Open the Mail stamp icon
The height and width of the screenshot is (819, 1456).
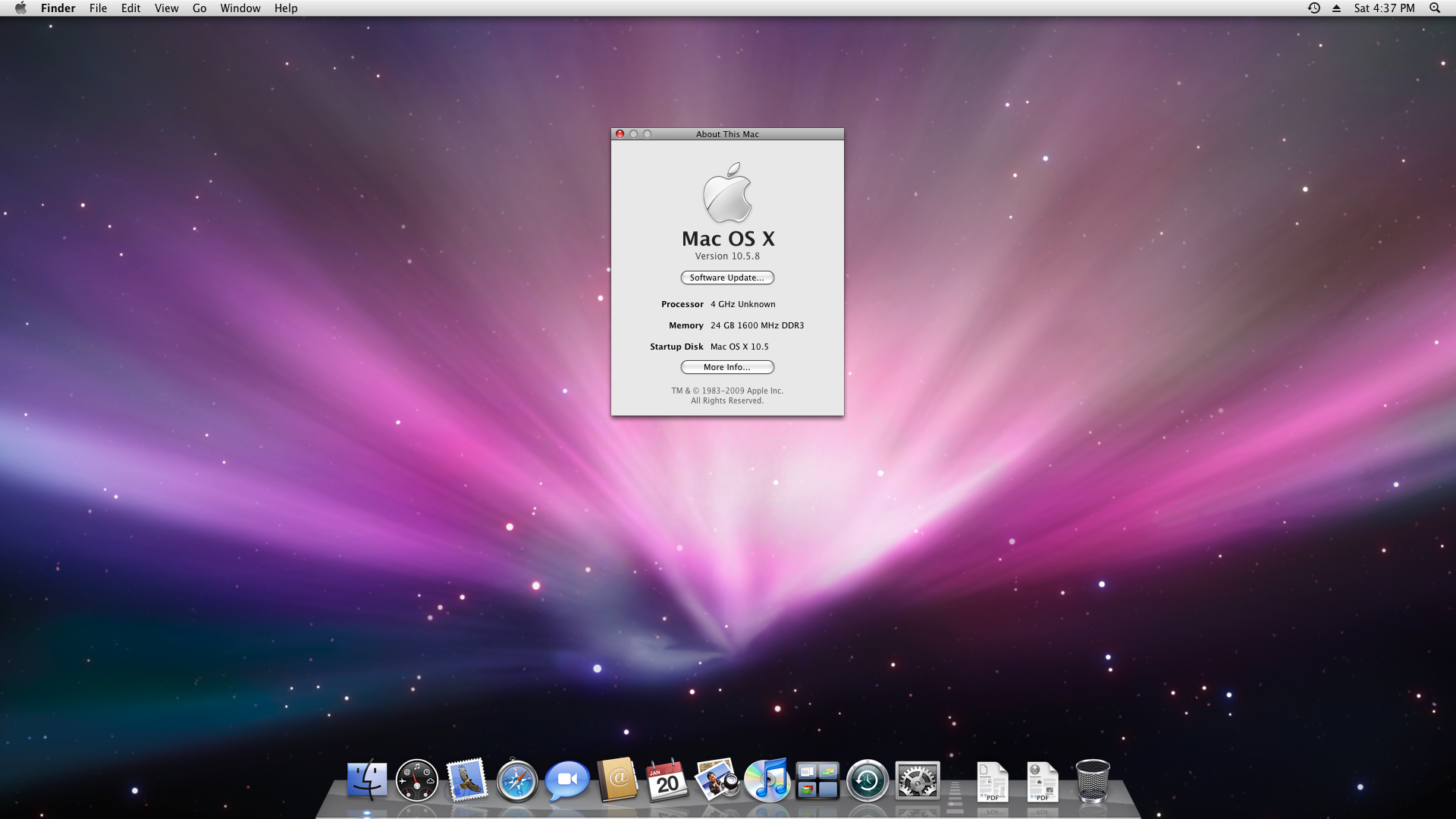466,780
